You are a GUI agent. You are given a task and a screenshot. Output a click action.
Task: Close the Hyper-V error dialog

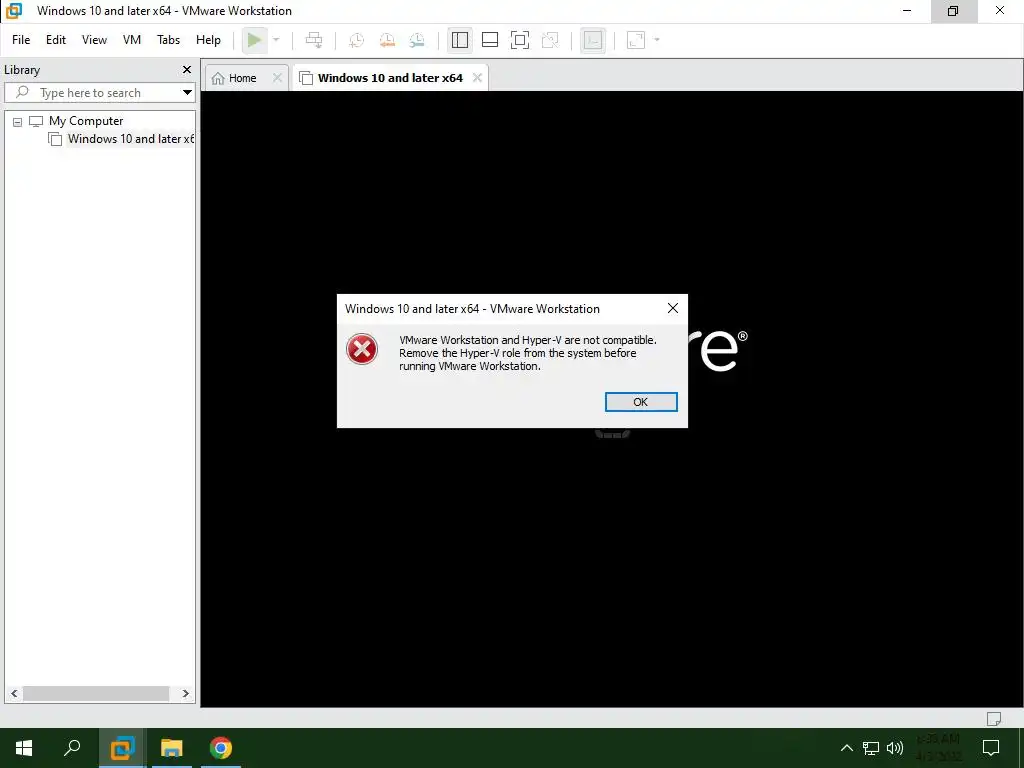(x=673, y=308)
